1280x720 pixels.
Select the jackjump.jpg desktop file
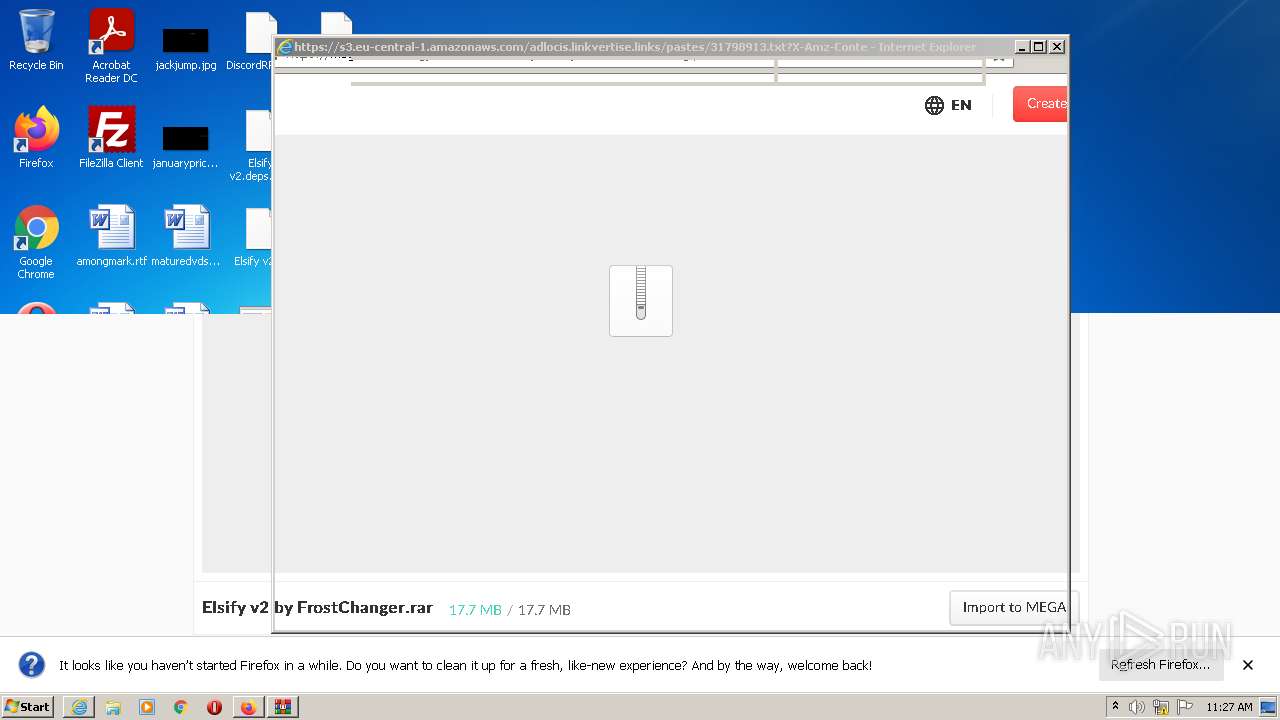click(186, 46)
